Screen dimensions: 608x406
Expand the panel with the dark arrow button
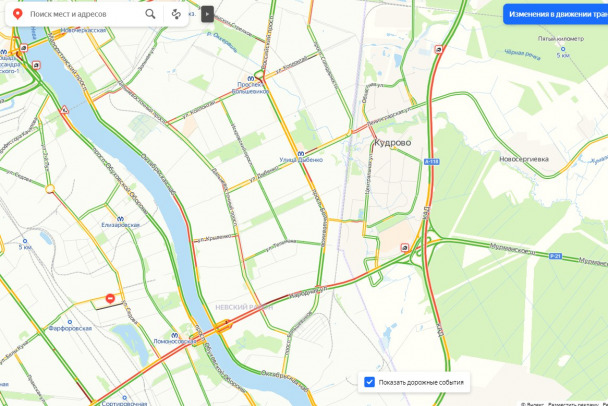point(207,14)
